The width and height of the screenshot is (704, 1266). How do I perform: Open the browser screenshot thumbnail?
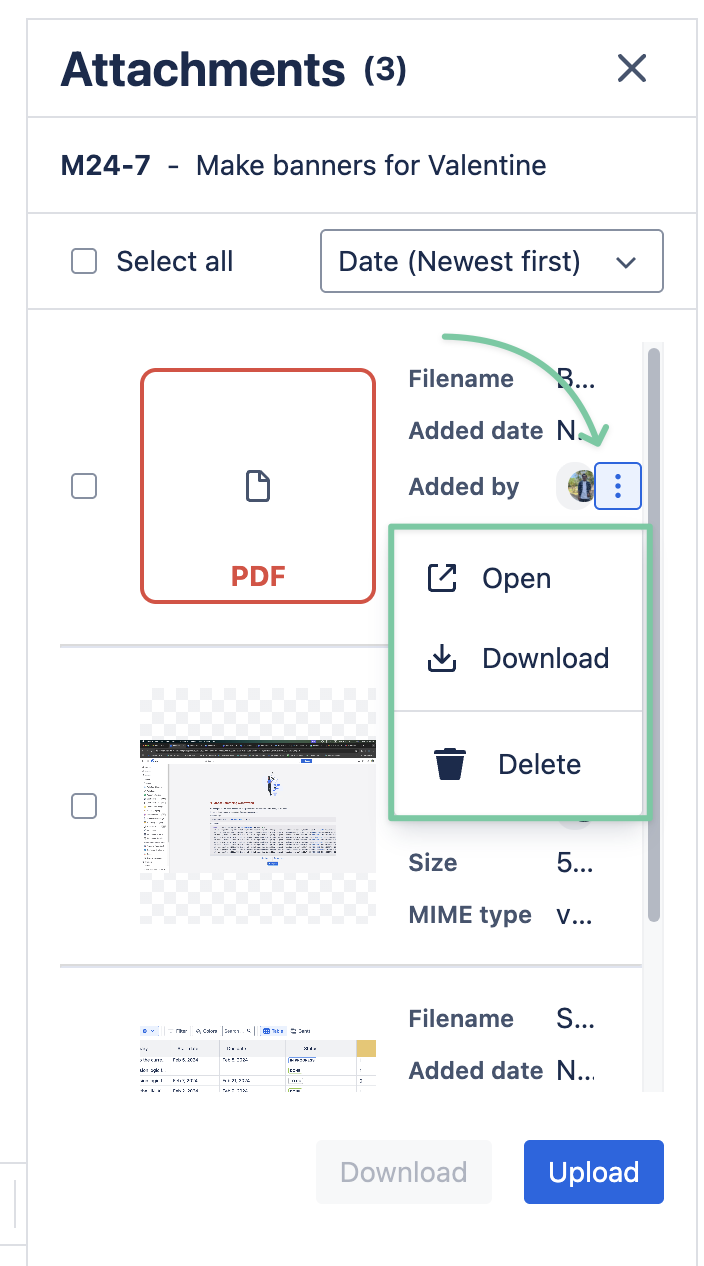(258, 806)
